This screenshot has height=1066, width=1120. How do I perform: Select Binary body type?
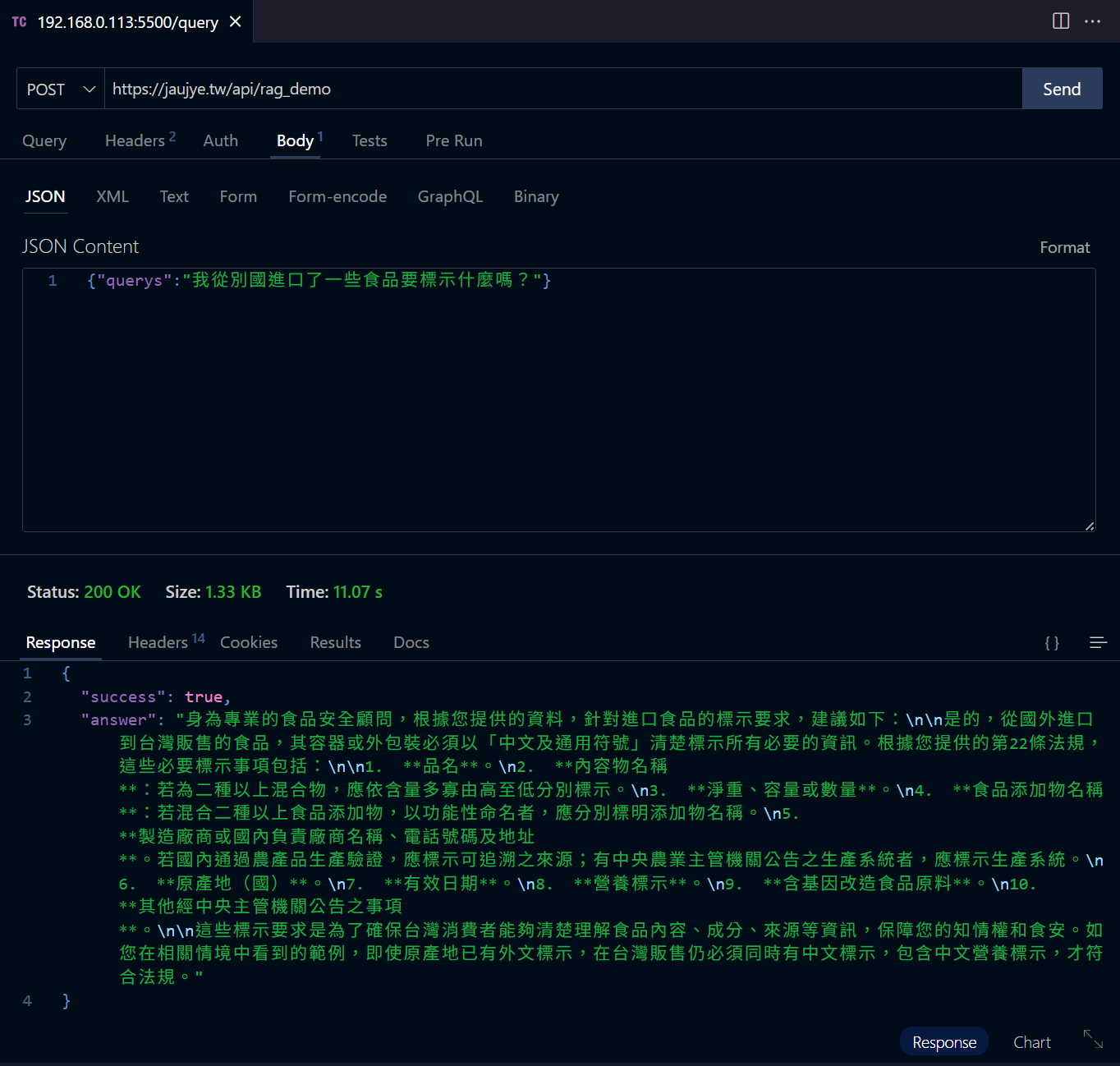(x=536, y=196)
